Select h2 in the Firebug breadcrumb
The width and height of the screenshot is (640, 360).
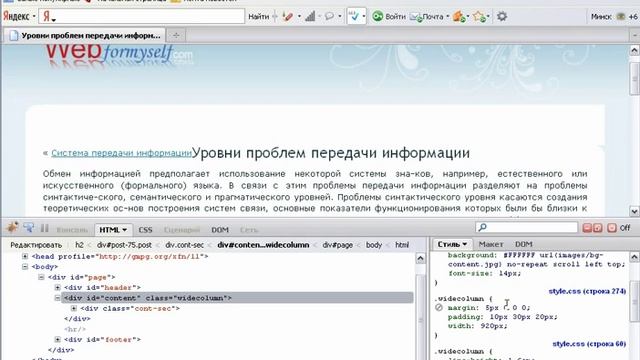pos(79,245)
